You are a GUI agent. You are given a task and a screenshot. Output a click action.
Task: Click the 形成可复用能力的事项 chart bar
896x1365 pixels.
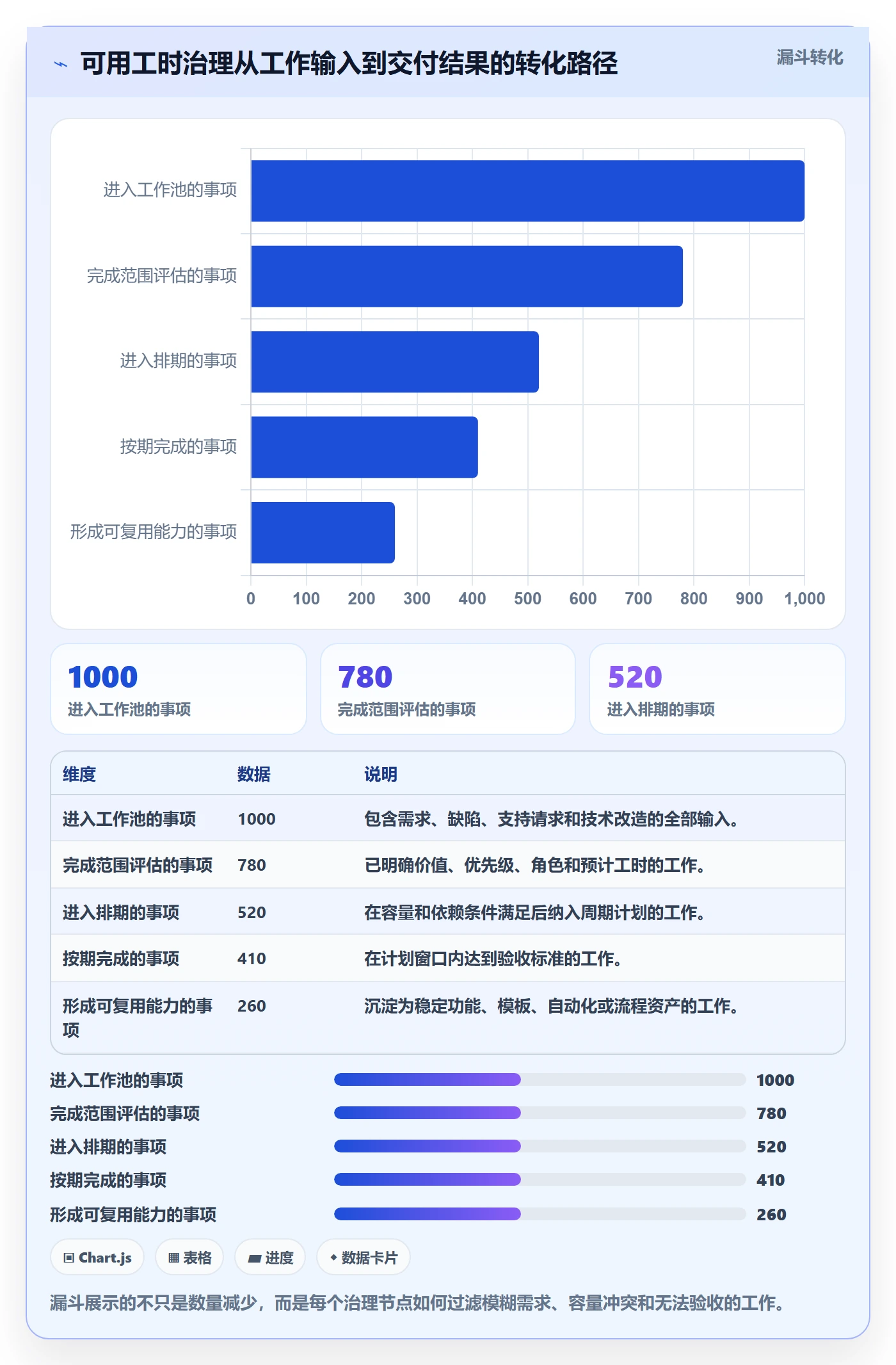click(x=323, y=533)
